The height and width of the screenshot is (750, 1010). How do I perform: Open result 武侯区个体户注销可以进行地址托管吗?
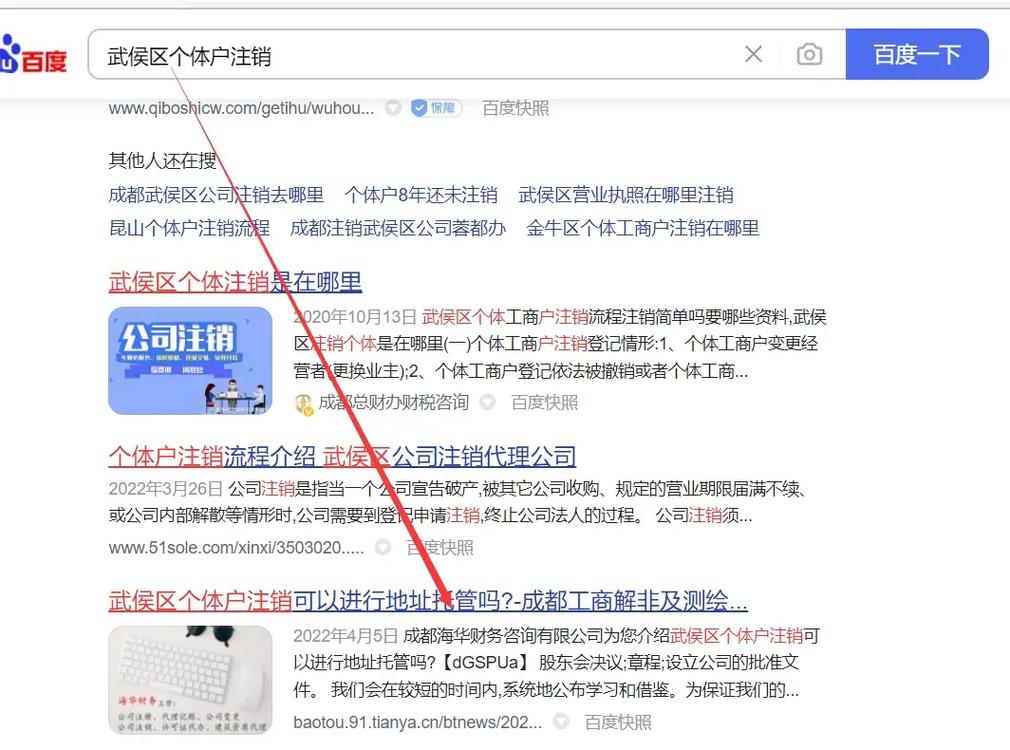pos(428,601)
